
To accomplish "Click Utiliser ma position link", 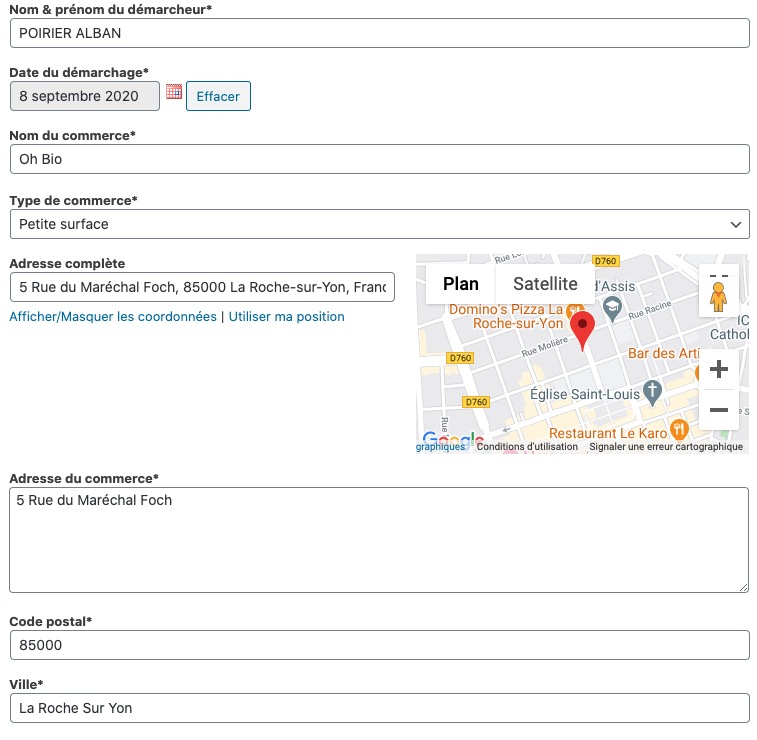I will (x=286, y=317).
